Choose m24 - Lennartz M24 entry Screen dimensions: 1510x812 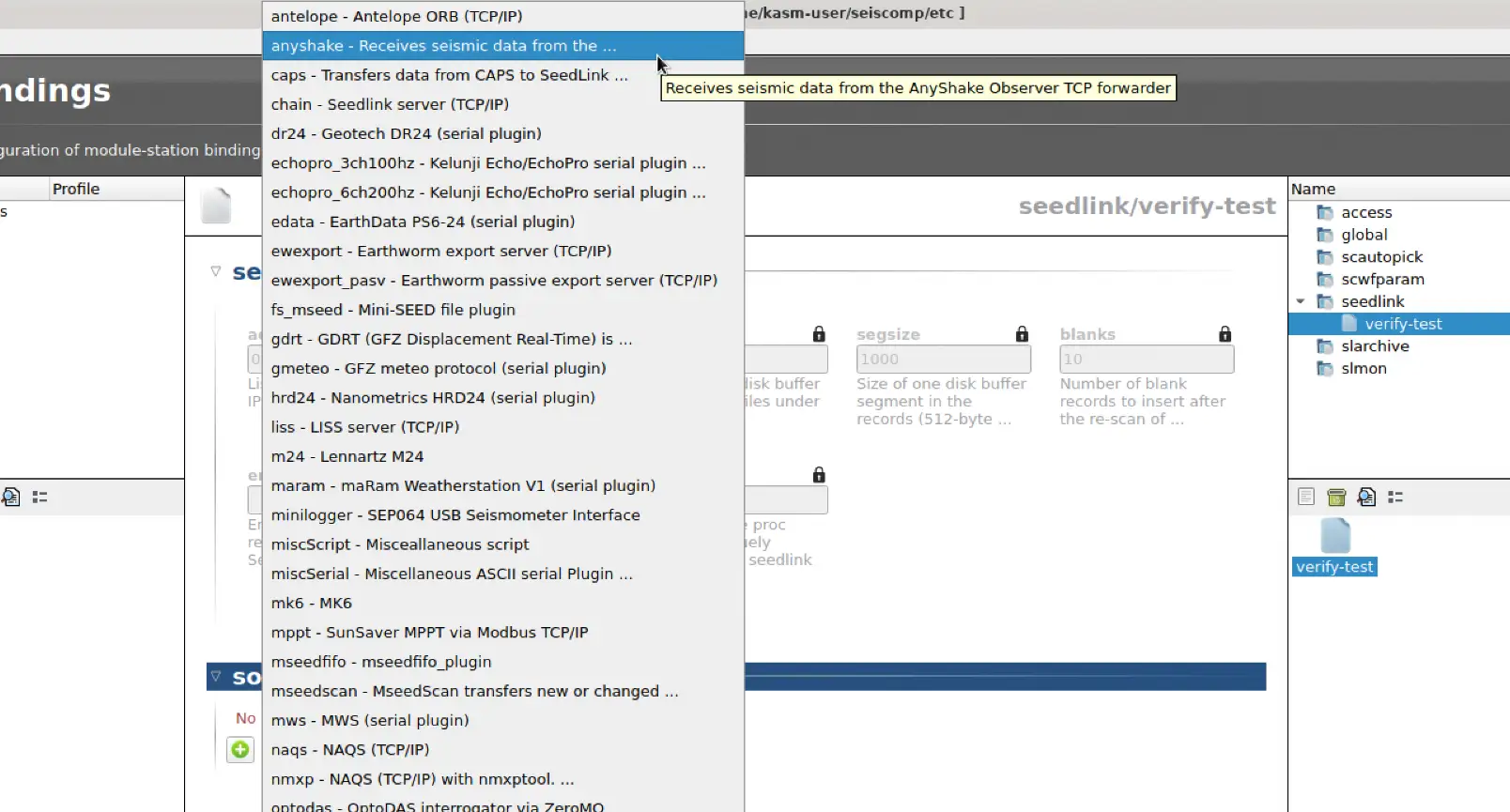click(x=503, y=456)
